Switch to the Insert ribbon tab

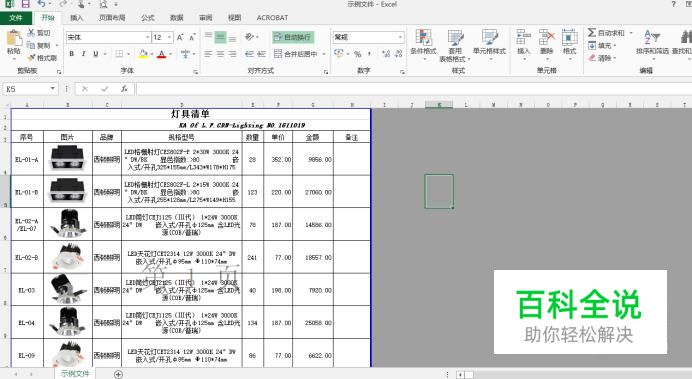click(76, 18)
